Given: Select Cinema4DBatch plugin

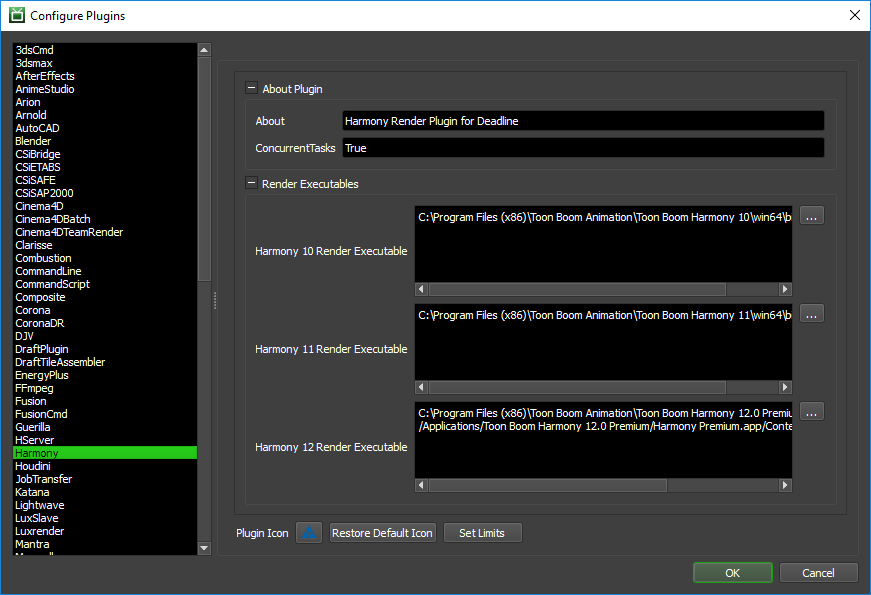Looking at the screenshot, I should (x=104, y=219).
